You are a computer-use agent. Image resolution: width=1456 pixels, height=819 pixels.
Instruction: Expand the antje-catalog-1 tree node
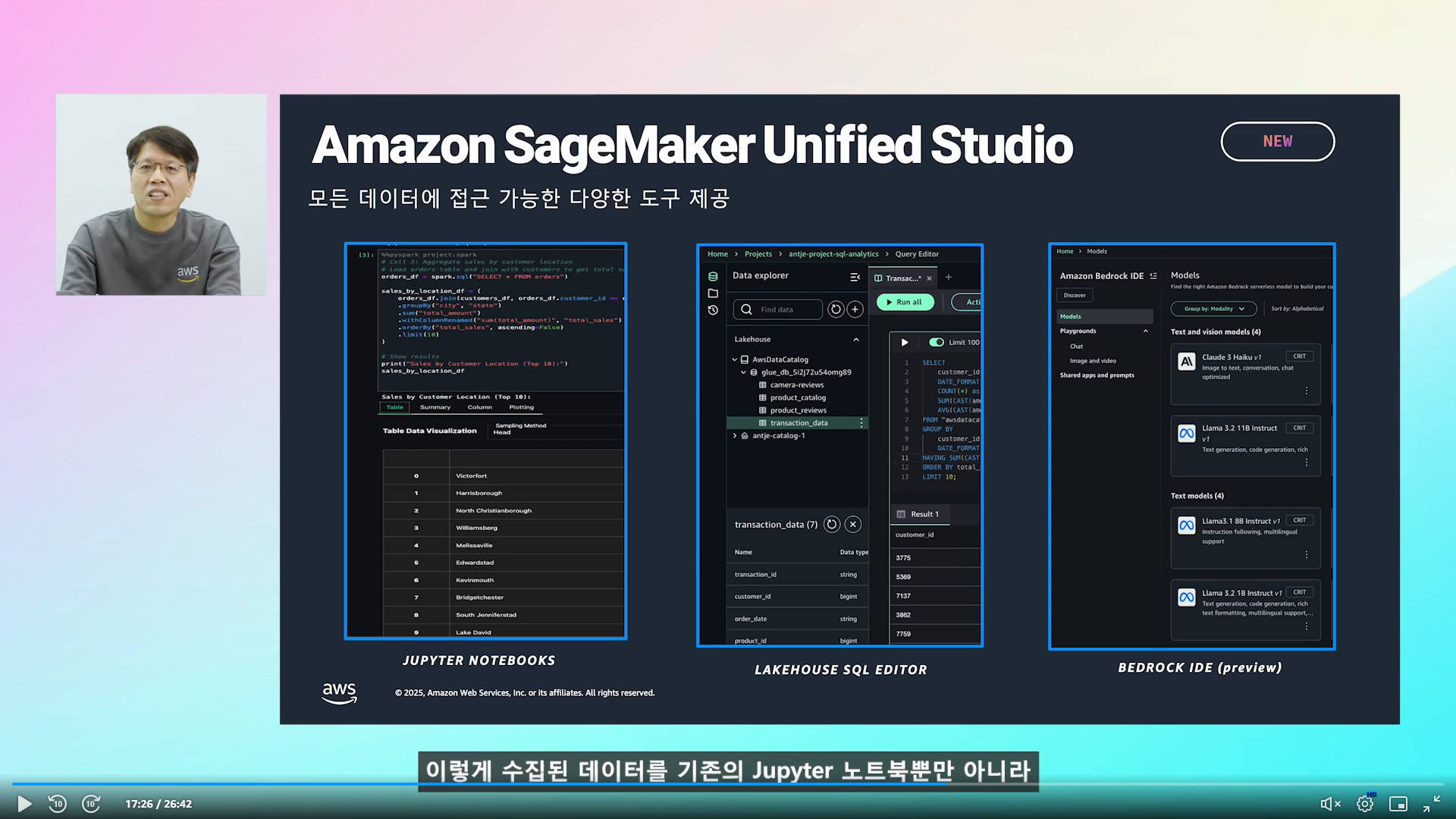click(735, 436)
